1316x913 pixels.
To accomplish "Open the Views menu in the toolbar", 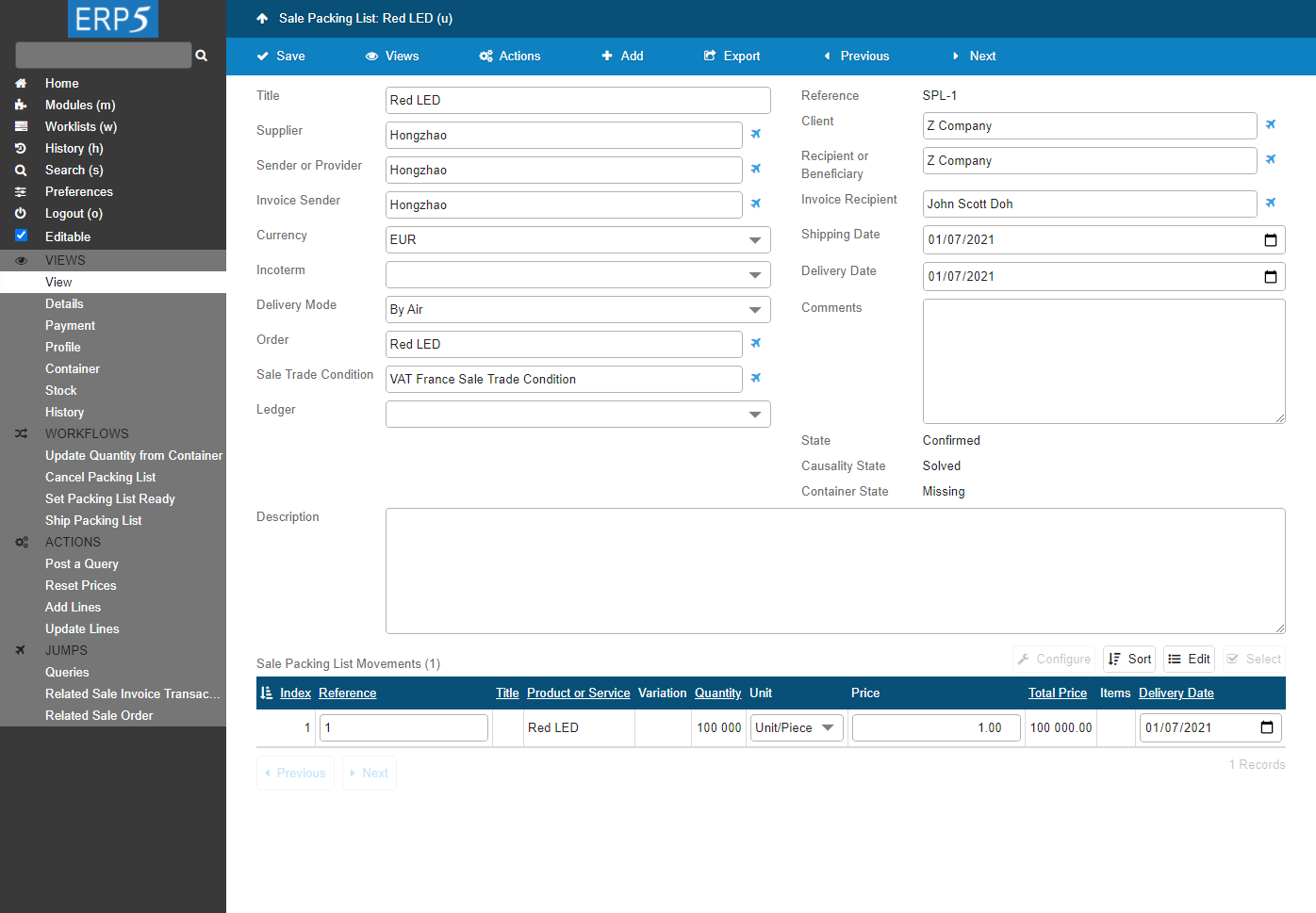I will click(392, 56).
